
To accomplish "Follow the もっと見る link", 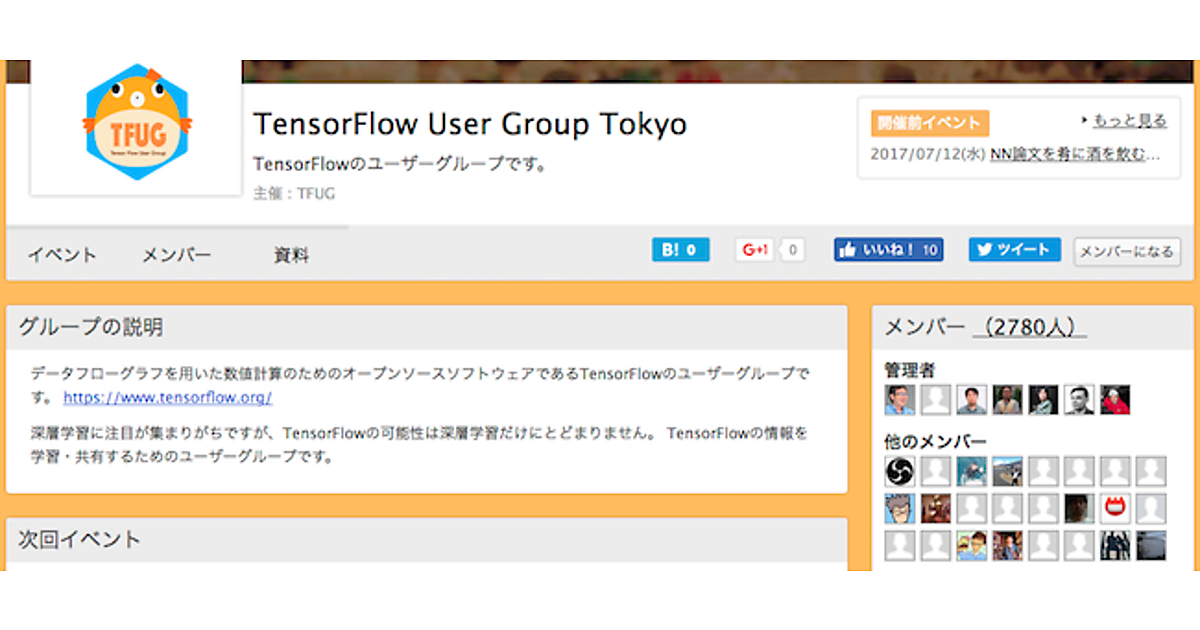I will [1128, 121].
